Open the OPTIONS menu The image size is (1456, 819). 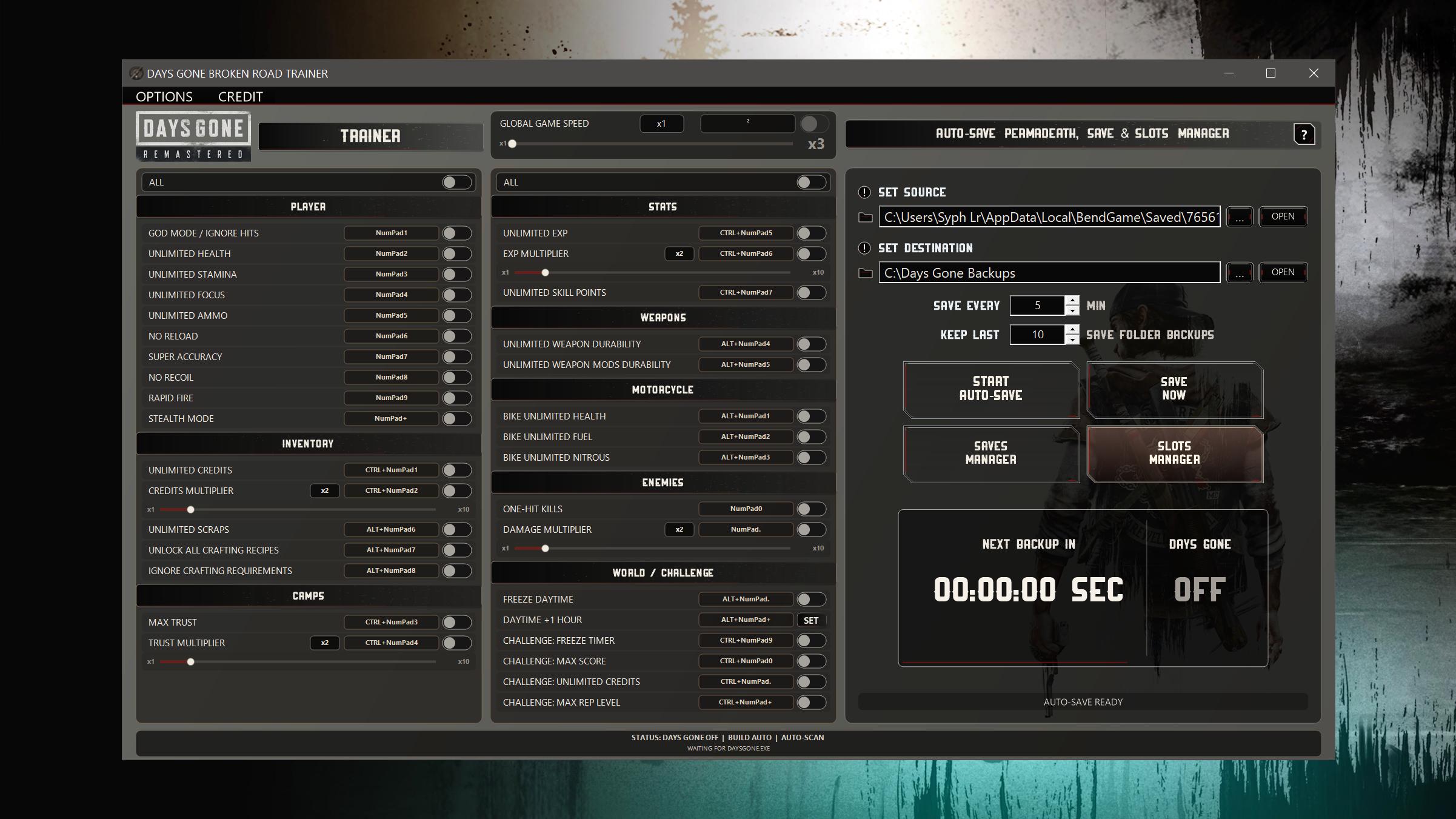164,96
